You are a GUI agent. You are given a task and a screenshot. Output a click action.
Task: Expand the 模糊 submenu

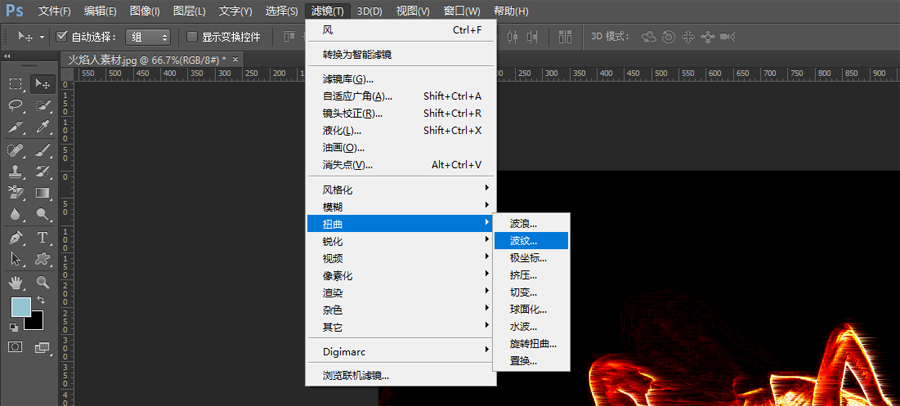(401, 206)
